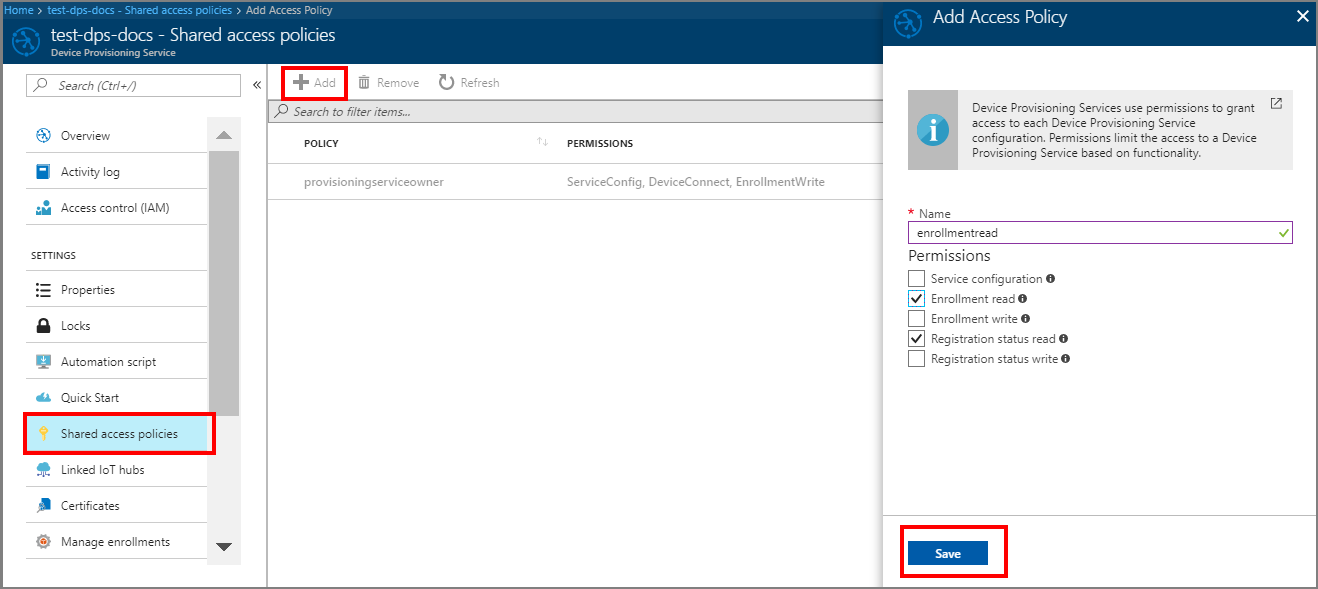1318x589 pixels.
Task: Enable the Registration status write checkbox
Action: click(916, 359)
